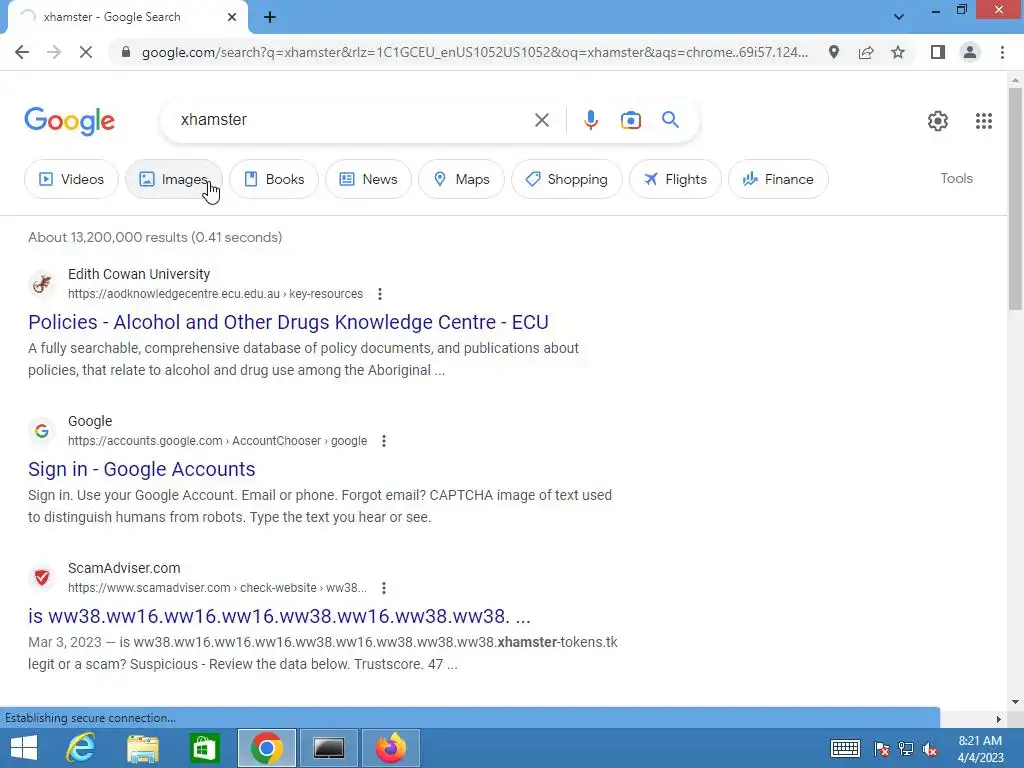Stop loading the page

[86, 52]
